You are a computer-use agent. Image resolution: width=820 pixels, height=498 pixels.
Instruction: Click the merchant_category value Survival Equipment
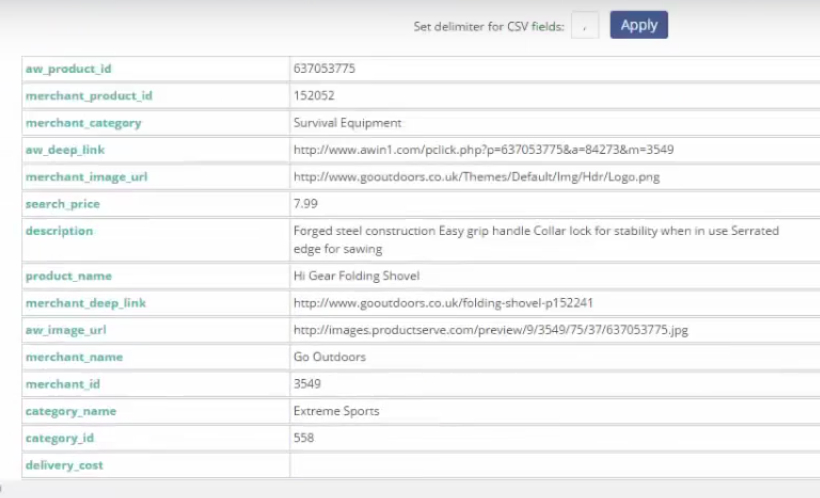347,123
